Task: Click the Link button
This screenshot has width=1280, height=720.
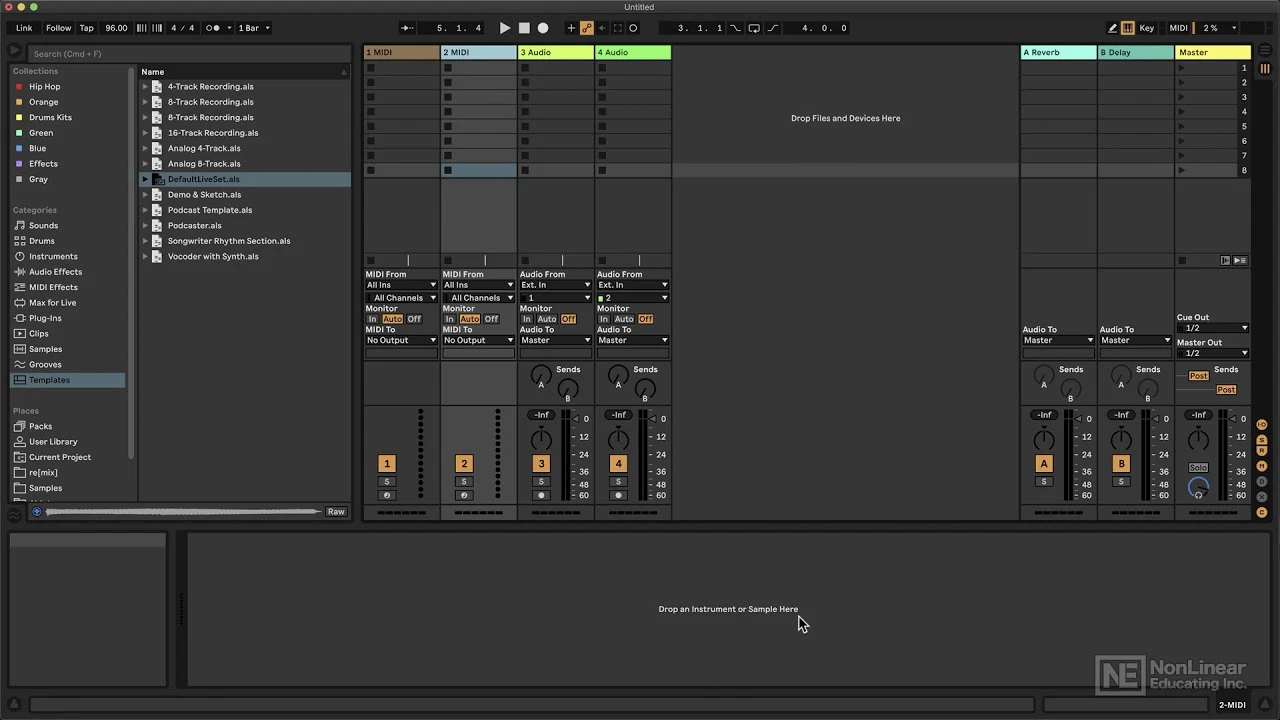Action: [23, 28]
